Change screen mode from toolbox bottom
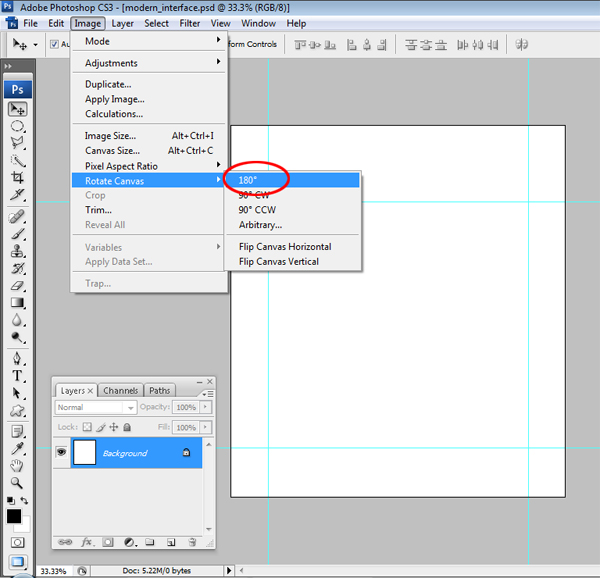The image size is (600, 578). pos(17,562)
